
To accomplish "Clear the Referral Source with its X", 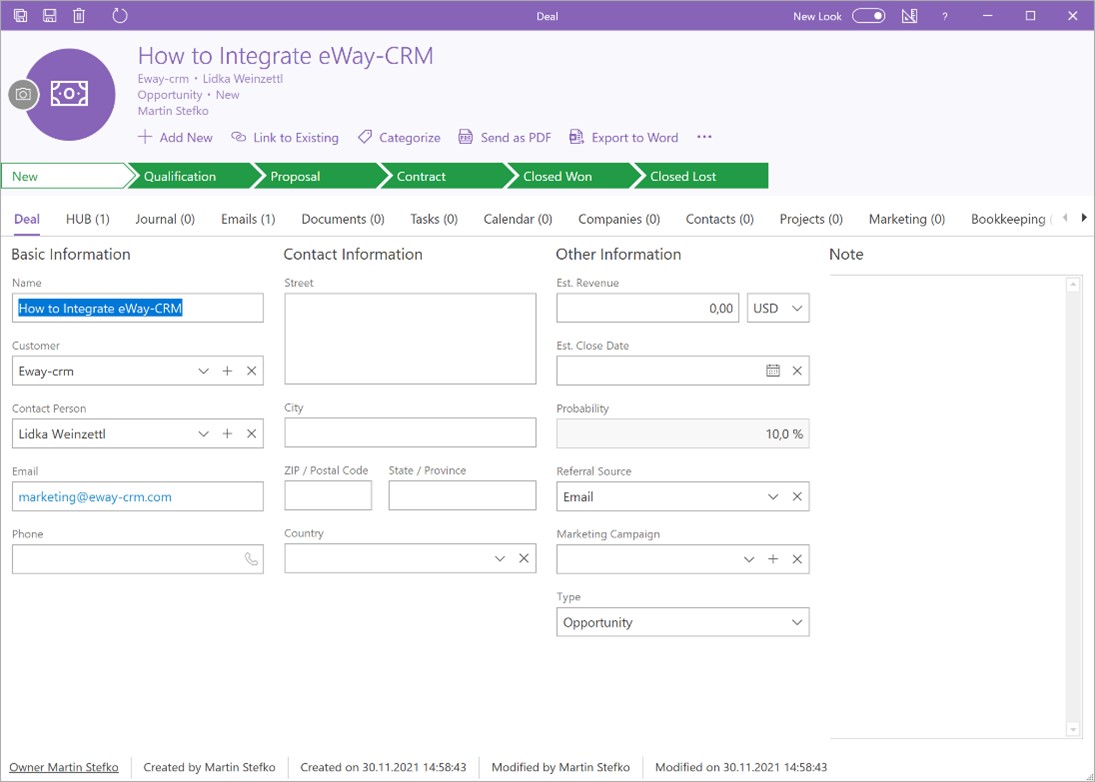I will 797,496.
